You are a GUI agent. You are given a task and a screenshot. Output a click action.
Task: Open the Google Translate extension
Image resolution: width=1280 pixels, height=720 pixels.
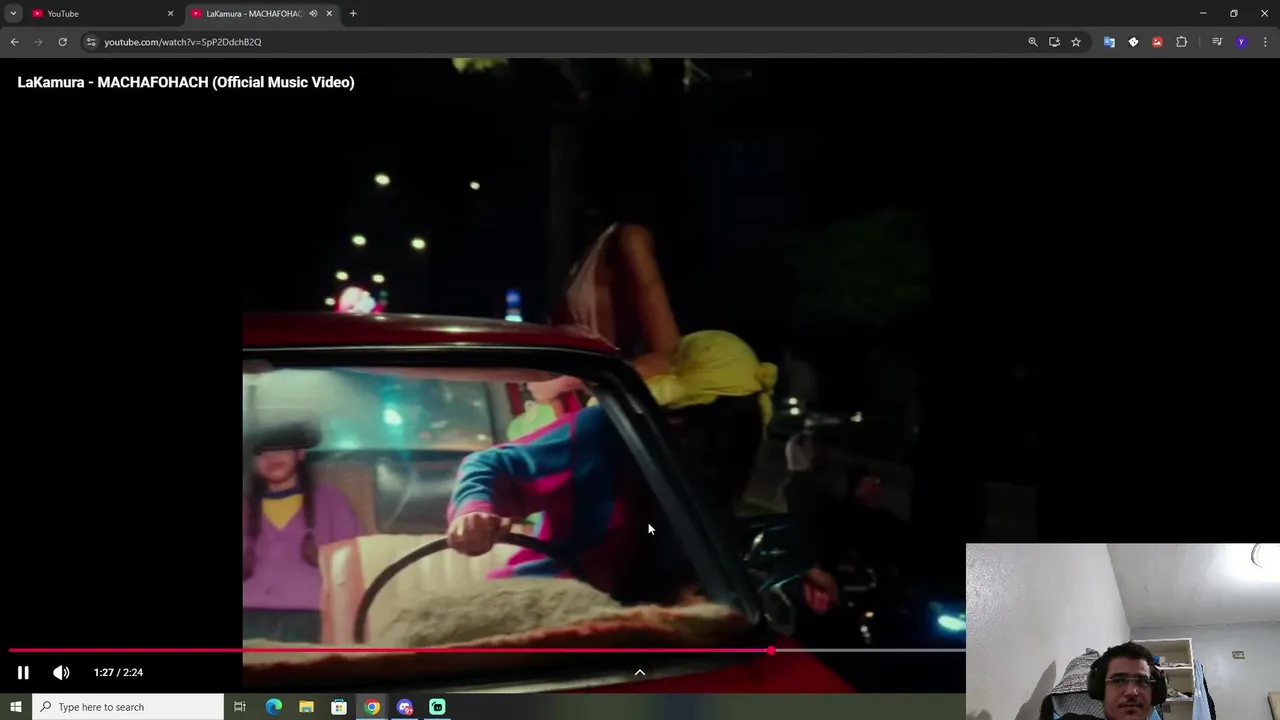[1109, 42]
